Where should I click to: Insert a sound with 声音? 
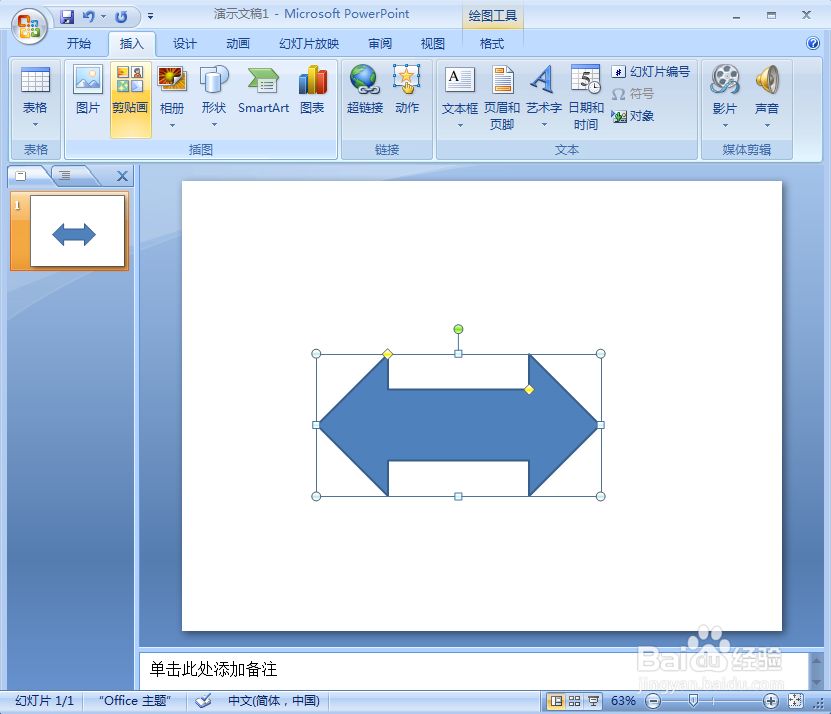[767, 99]
